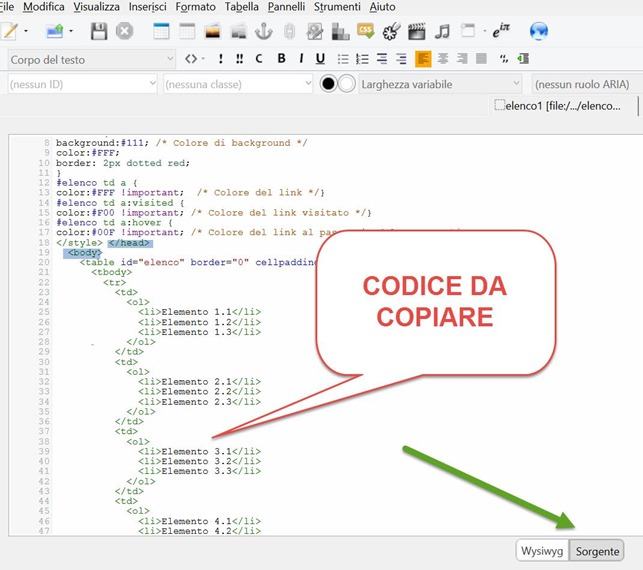Click the gray window frame icon
Viewport: 643px width, 570px height.
[467, 31]
